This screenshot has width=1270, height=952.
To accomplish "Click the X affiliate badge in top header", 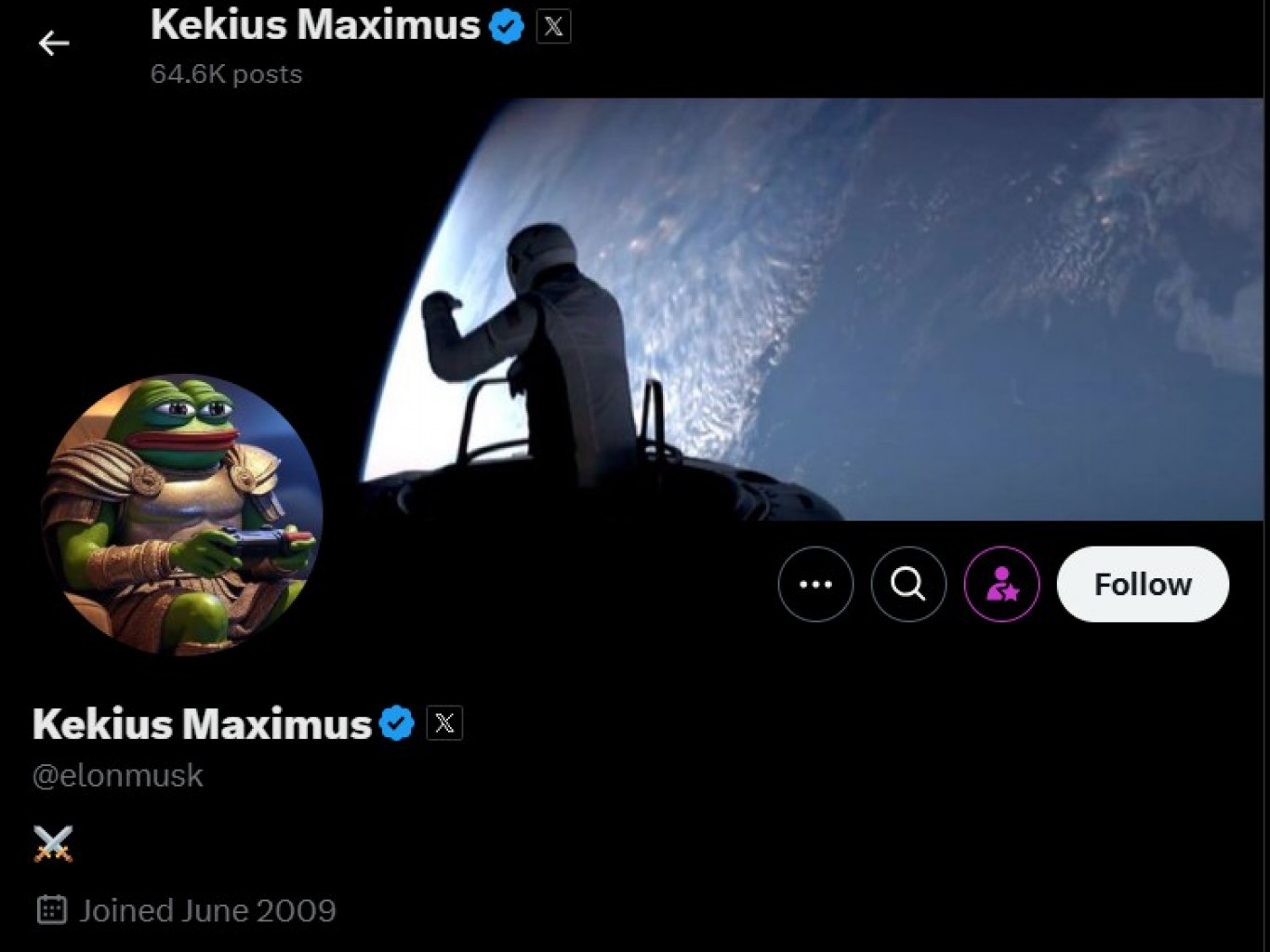I will coord(553,26).
